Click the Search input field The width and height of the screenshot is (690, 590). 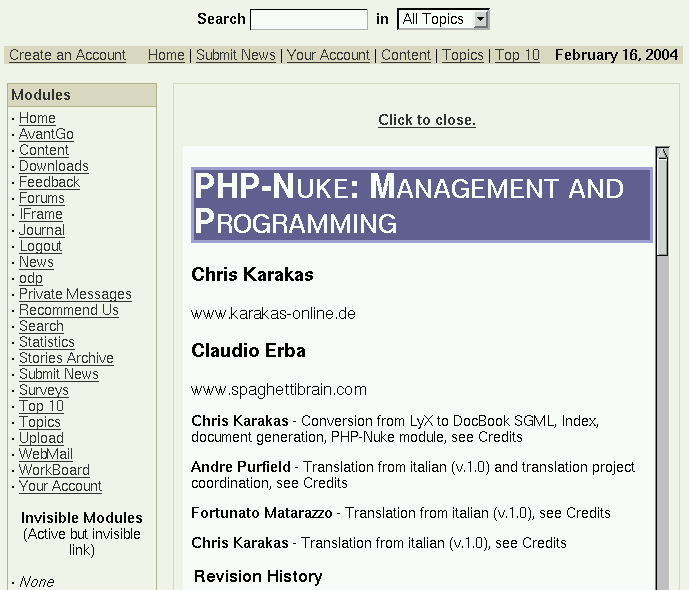(x=309, y=19)
